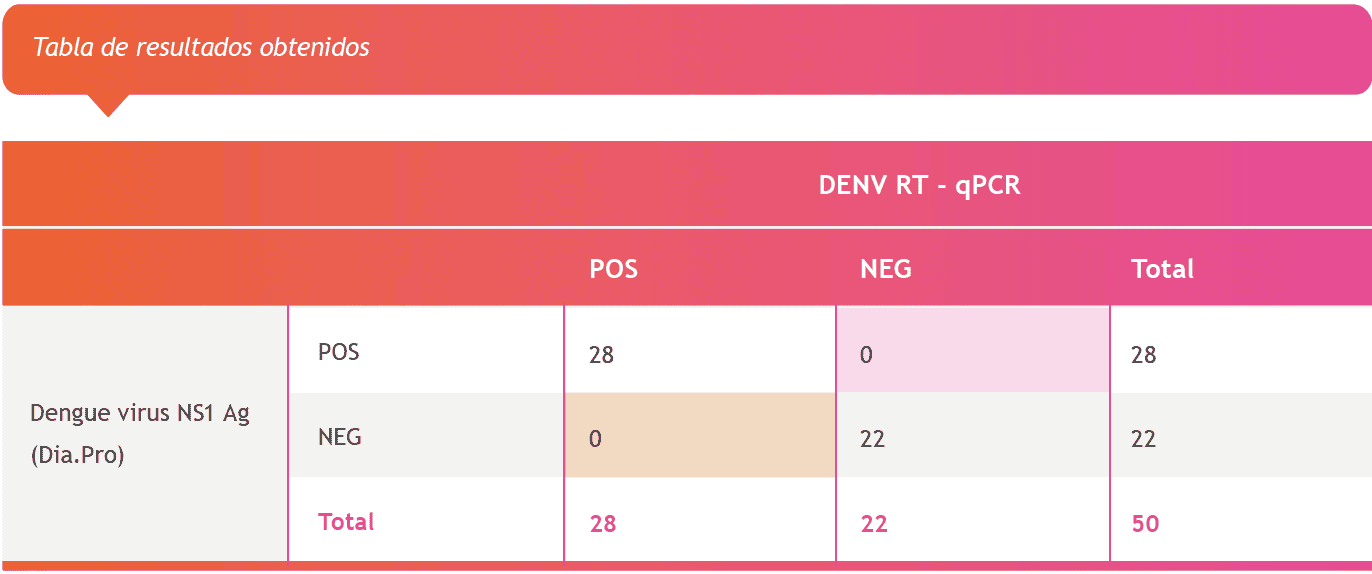Viewport: 1372px width, 574px height.
Task: Click the 28 in POS row, POS column
Action: [601, 355]
